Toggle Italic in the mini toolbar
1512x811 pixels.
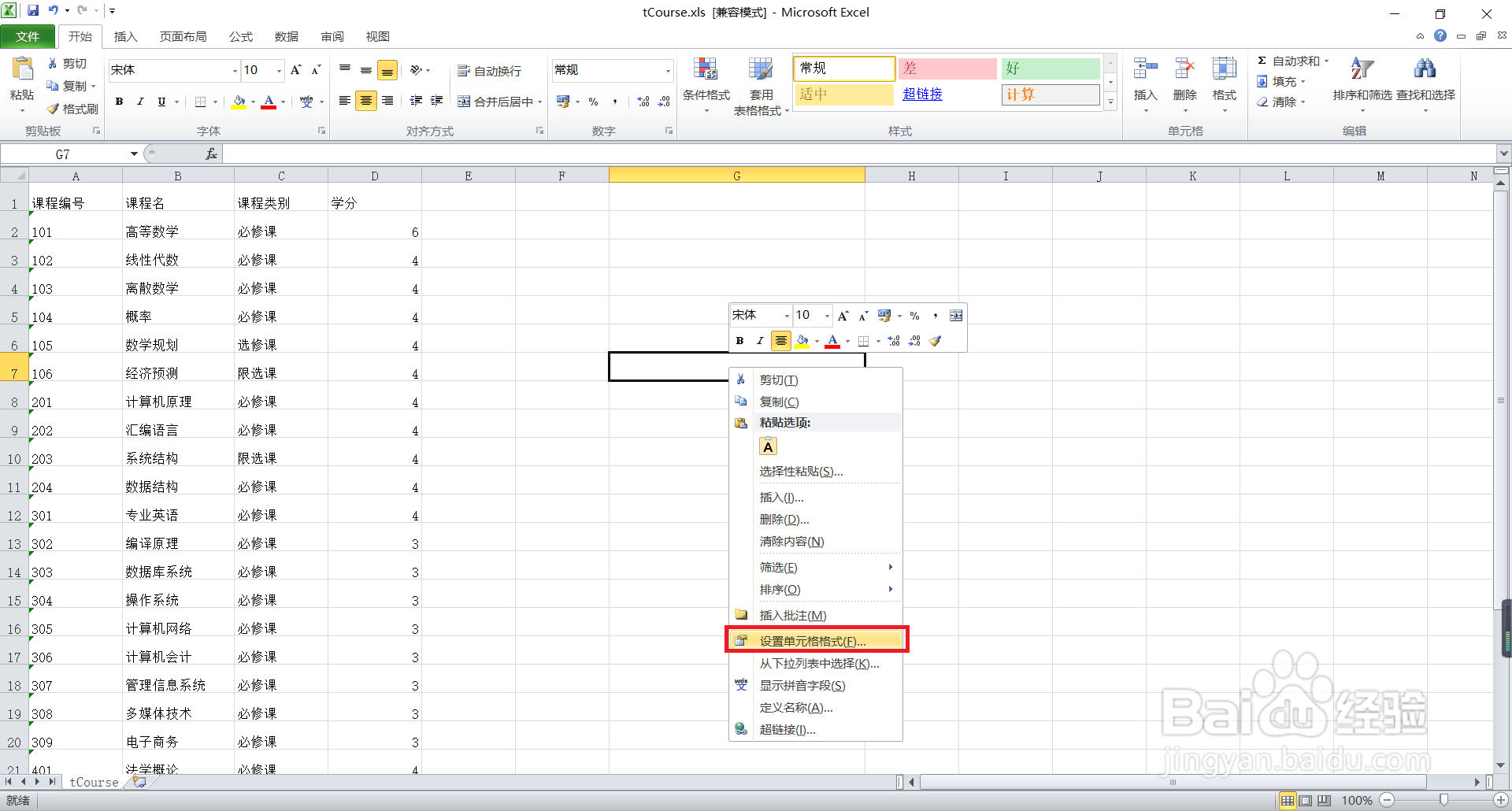point(760,341)
